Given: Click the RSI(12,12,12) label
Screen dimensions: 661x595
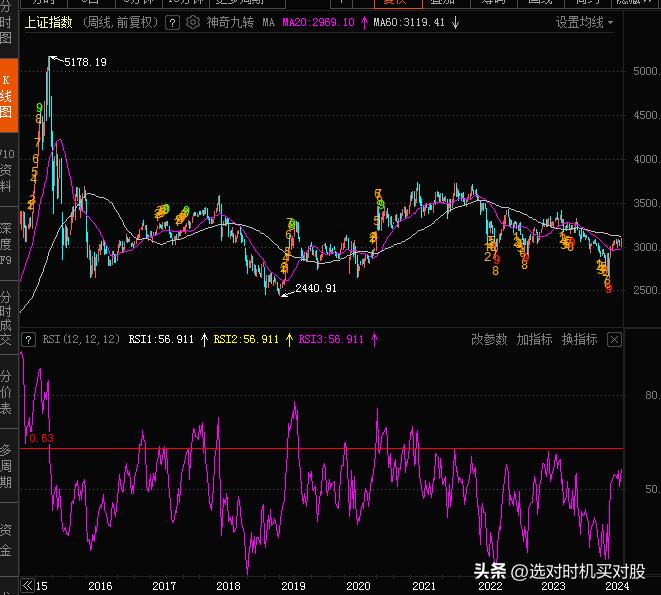Looking at the screenshot, I should (81, 339).
